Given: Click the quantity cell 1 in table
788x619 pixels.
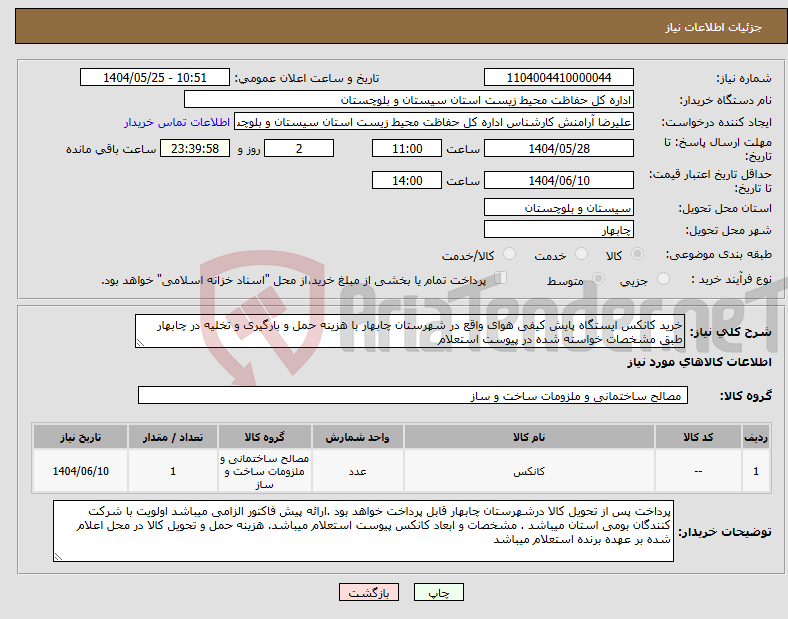Looking at the screenshot, I should coord(173,471).
